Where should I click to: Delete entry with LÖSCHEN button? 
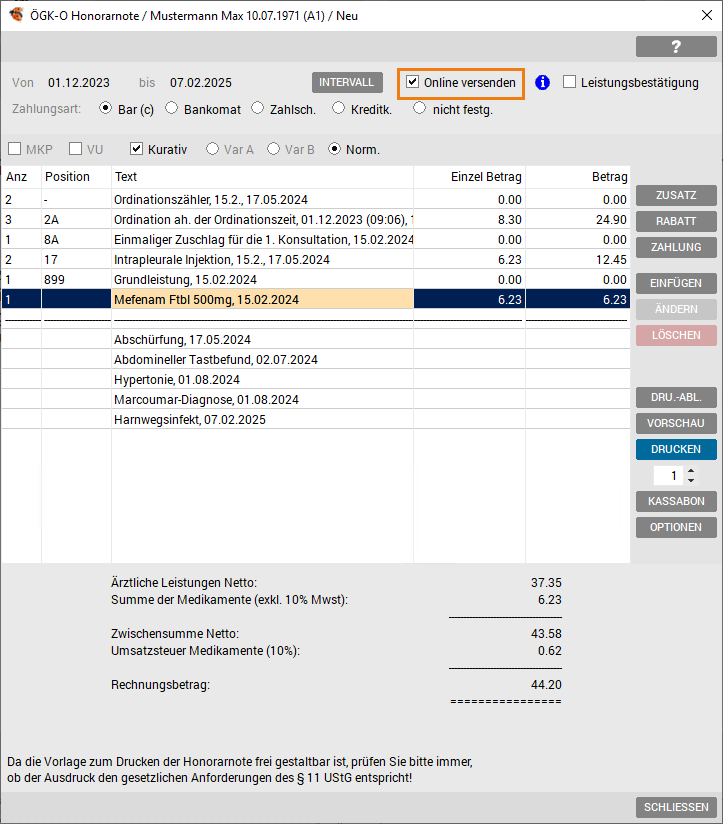(x=676, y=335)
